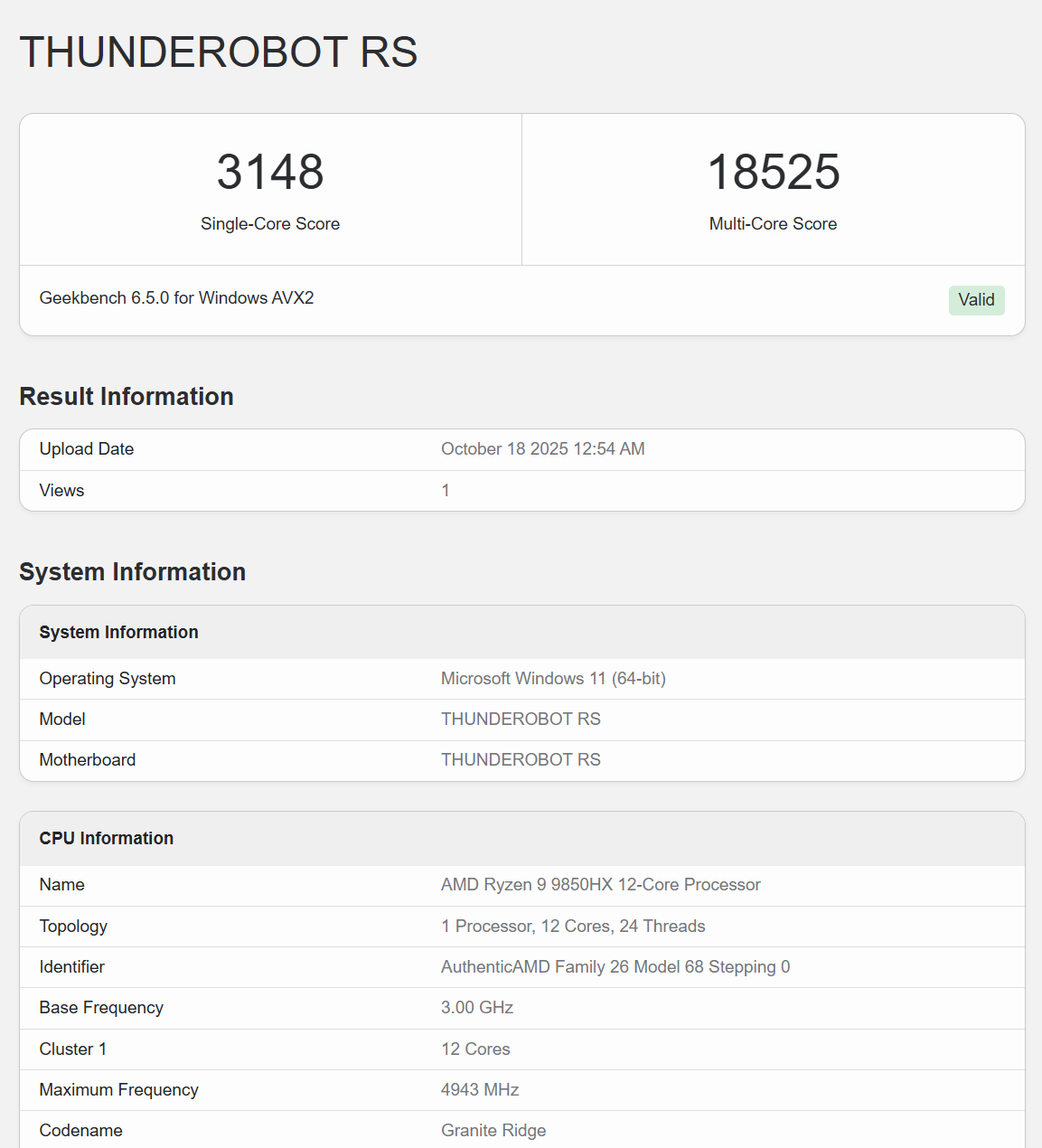1042x1148 pixels.
Task: Click the Single-Core Score label
Action: [270, 224]
